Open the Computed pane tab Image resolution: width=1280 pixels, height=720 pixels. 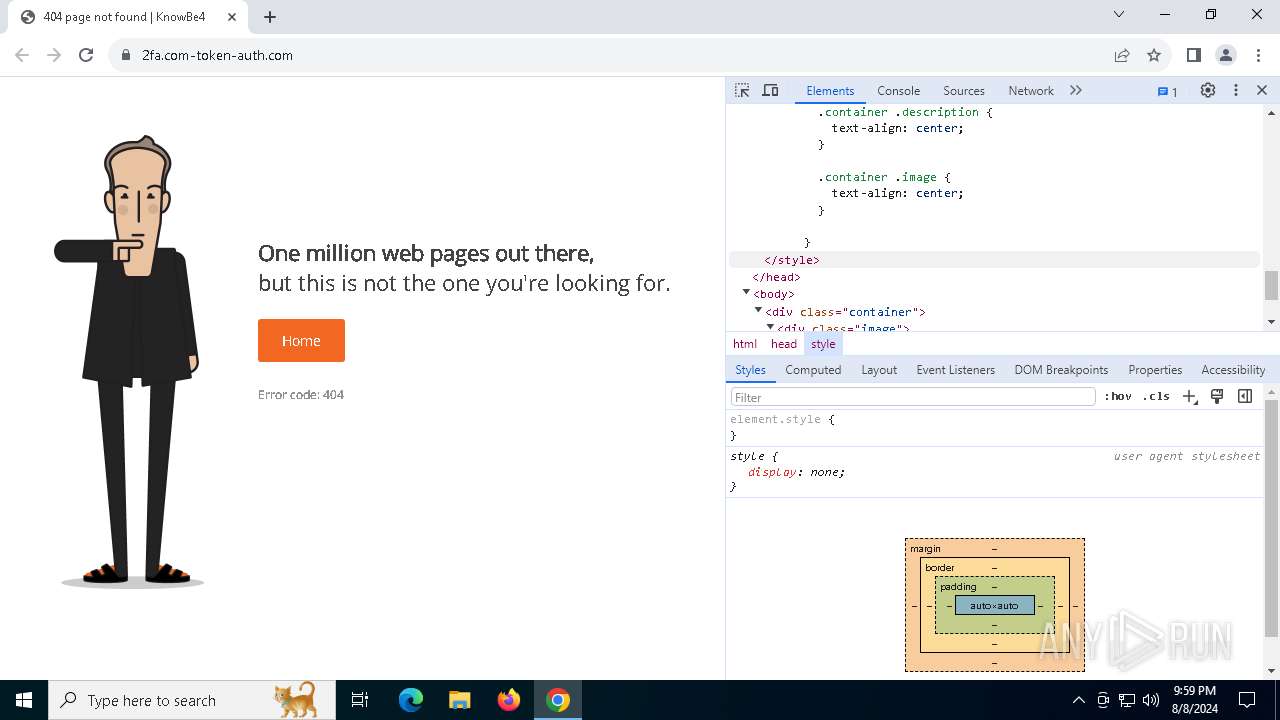813,369
